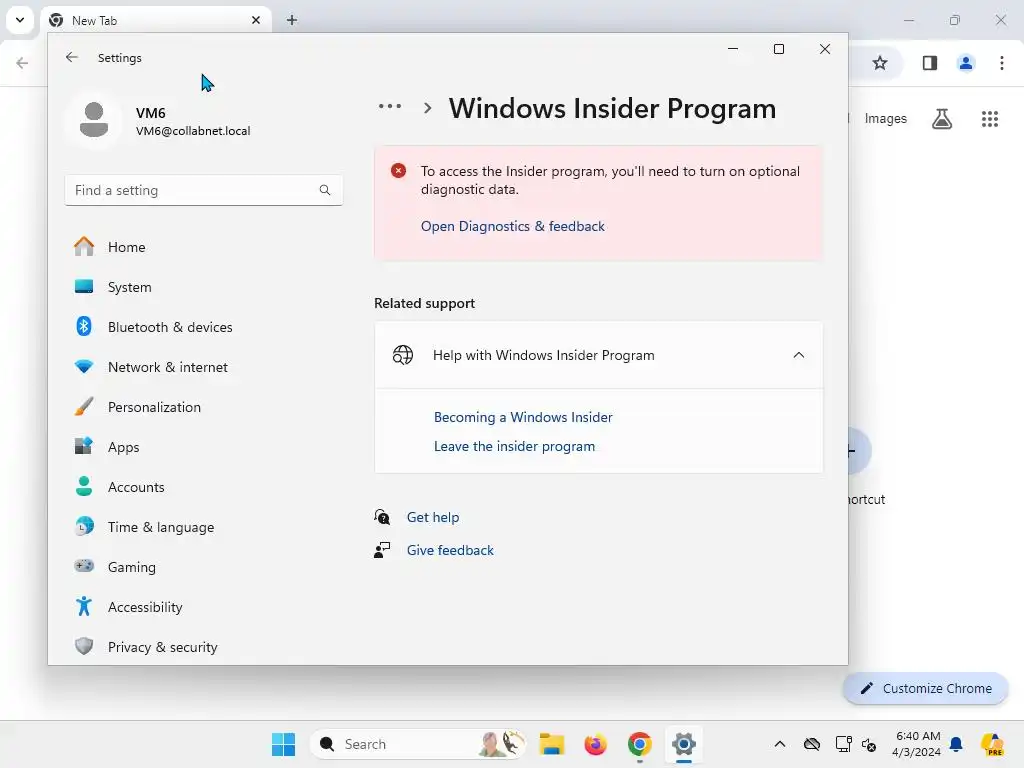Maximize the Settings window

point(778,49)
